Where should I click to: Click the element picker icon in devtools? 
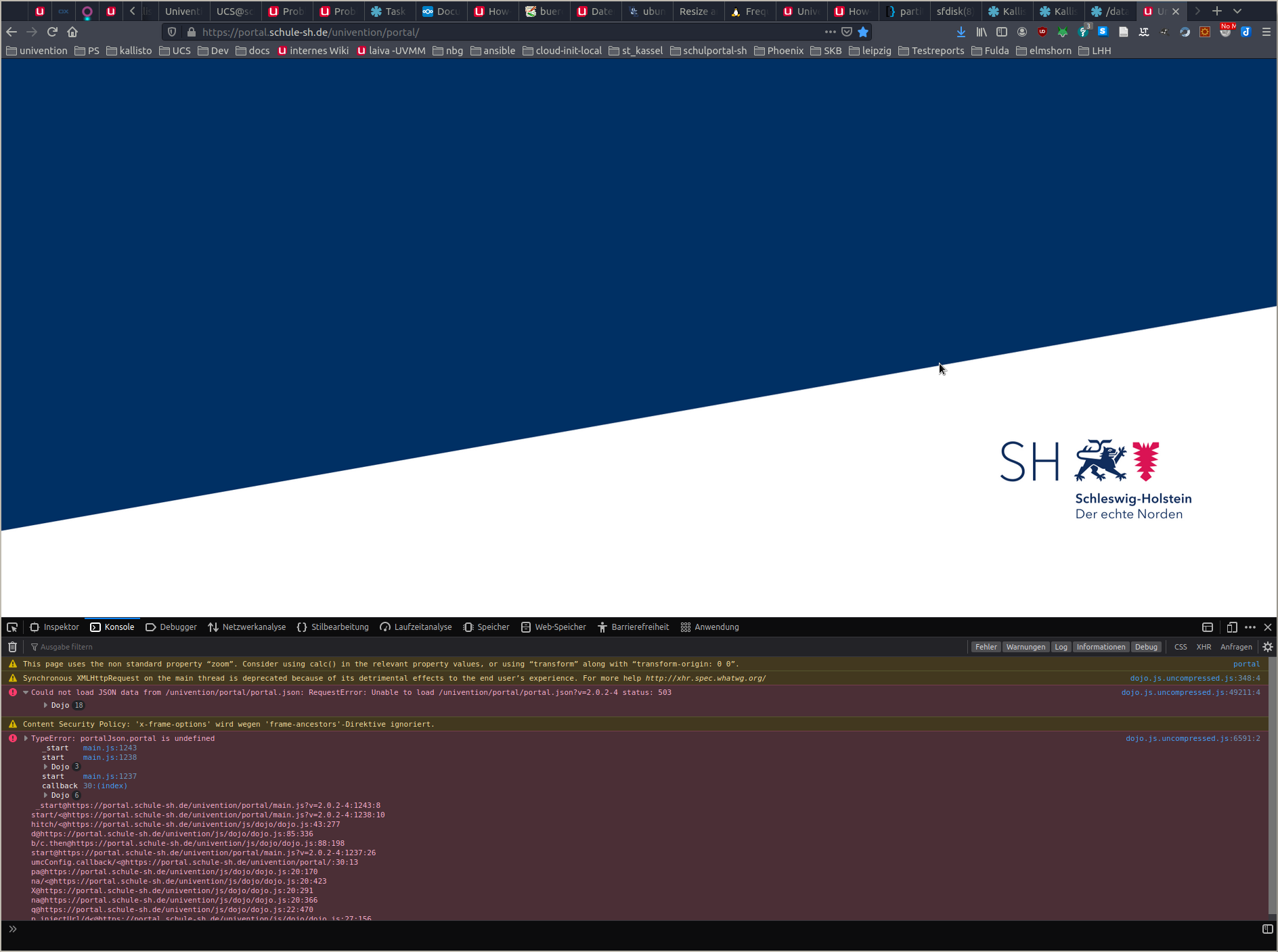(12, 627)
